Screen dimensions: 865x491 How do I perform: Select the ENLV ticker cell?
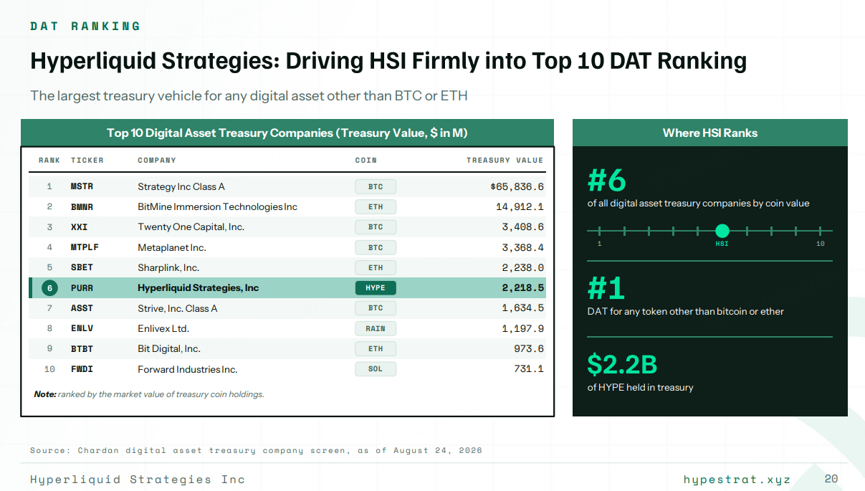tap(82, 328)
